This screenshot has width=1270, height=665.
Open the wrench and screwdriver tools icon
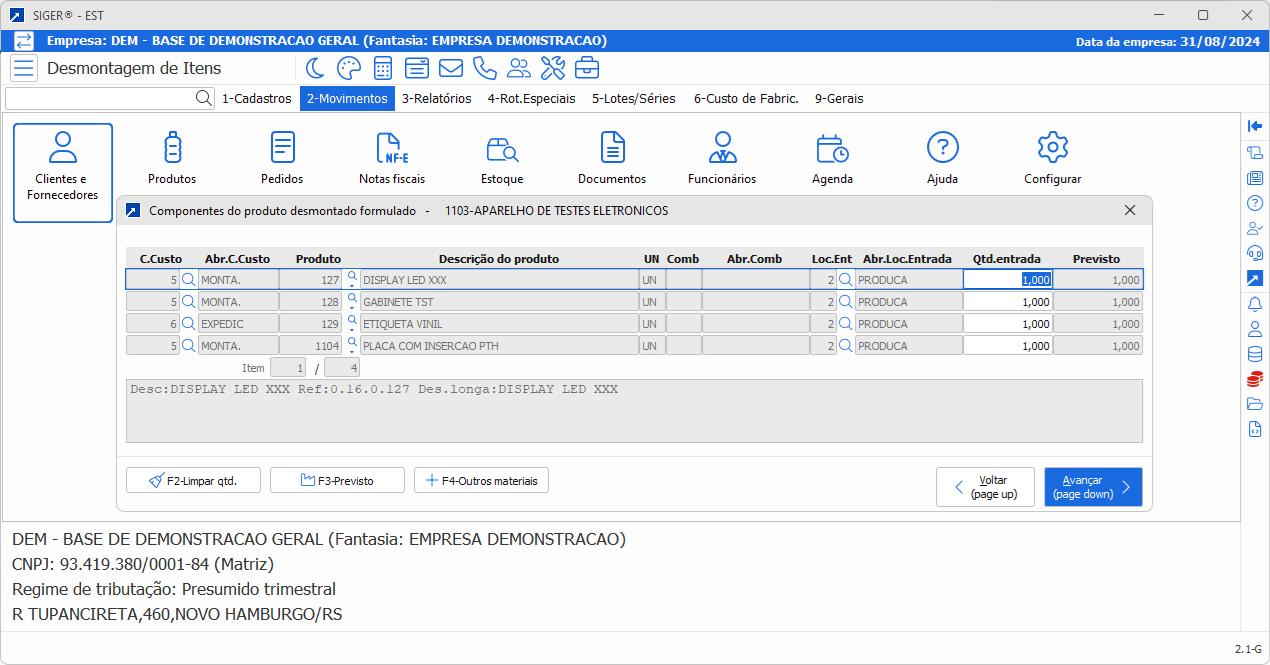(552, 68)
